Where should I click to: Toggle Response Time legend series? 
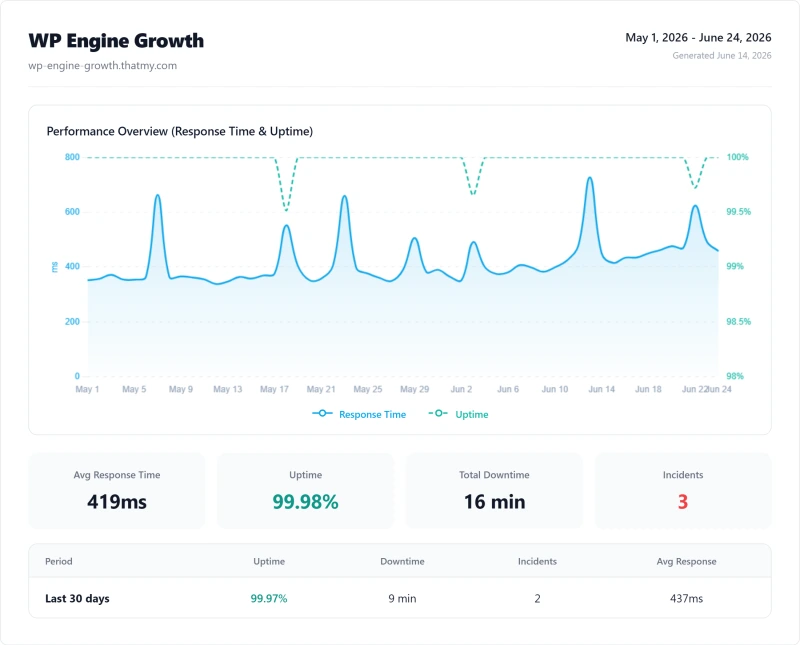pos(359,414)
